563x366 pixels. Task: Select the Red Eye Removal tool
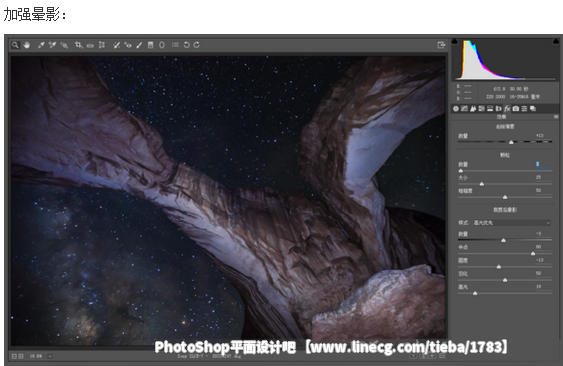128,45
